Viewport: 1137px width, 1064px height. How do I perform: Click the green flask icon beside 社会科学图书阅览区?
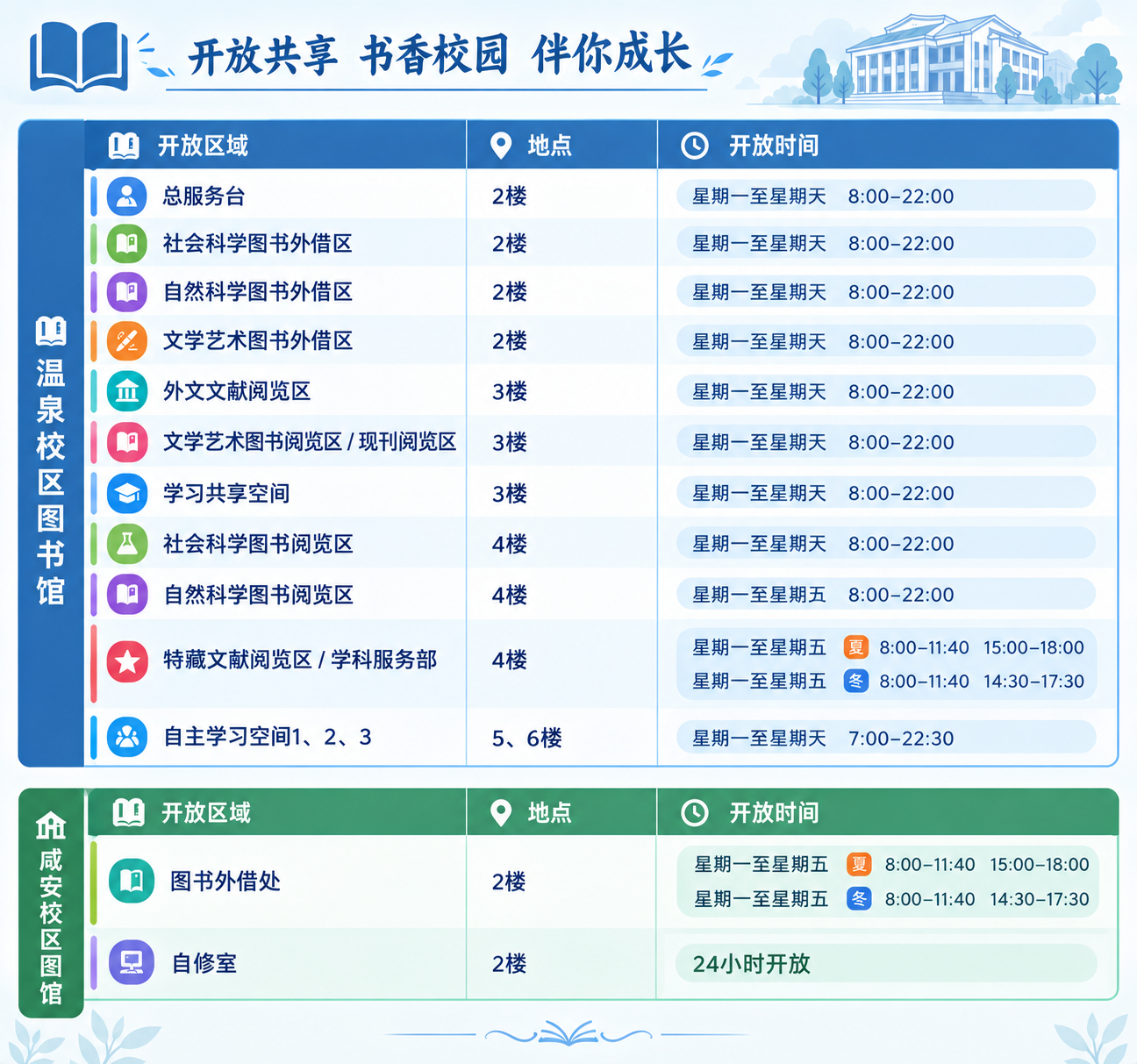(127, 544)
